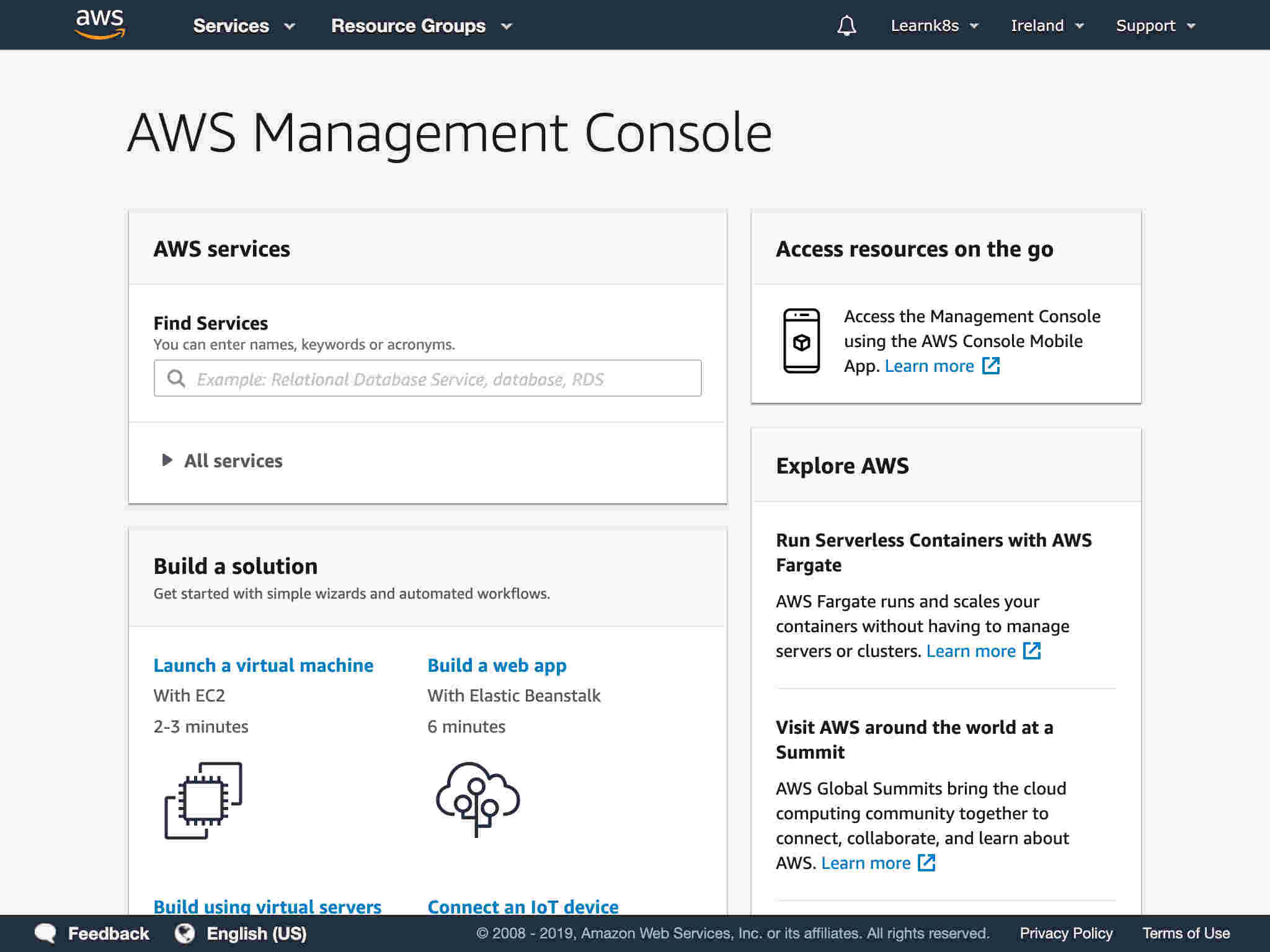This screenshot has width=1270, height=952.
Task: Click Learn more about Console Mobile App
Action: point(930,366)
